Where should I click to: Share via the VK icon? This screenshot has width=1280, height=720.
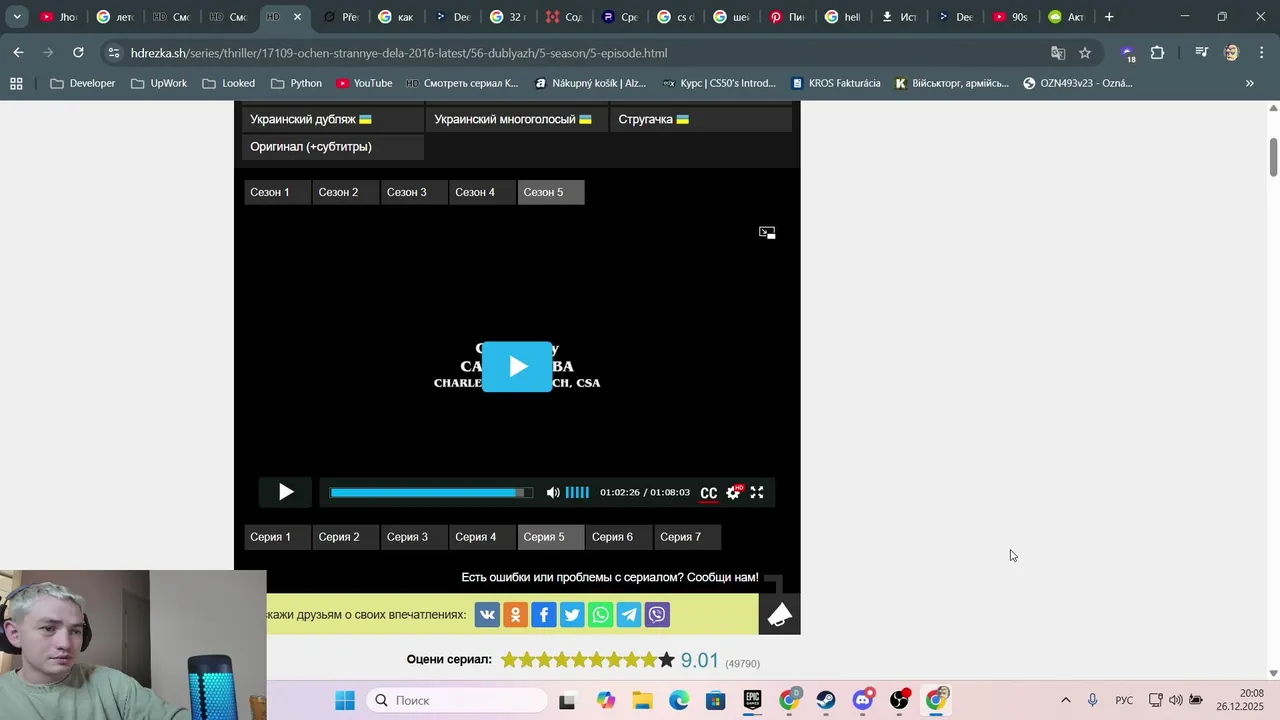click(487, 615)
